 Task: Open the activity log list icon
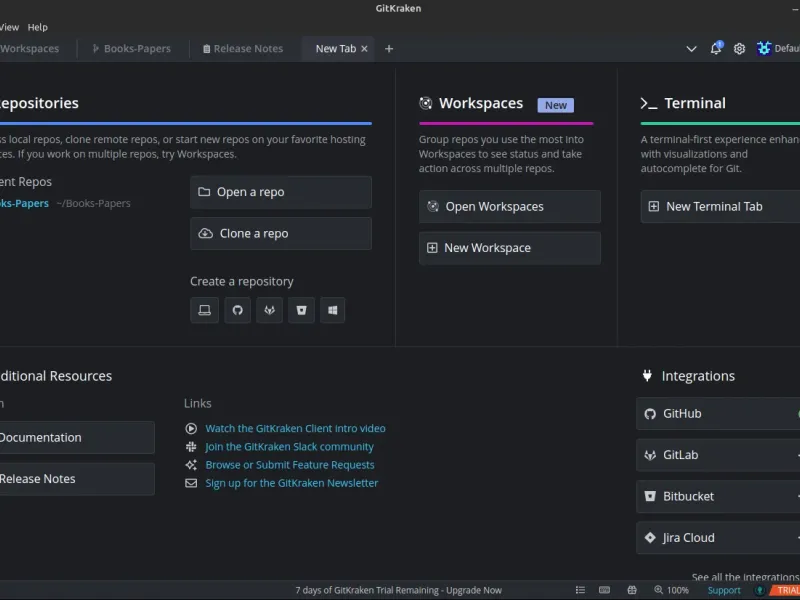point(580,590)
